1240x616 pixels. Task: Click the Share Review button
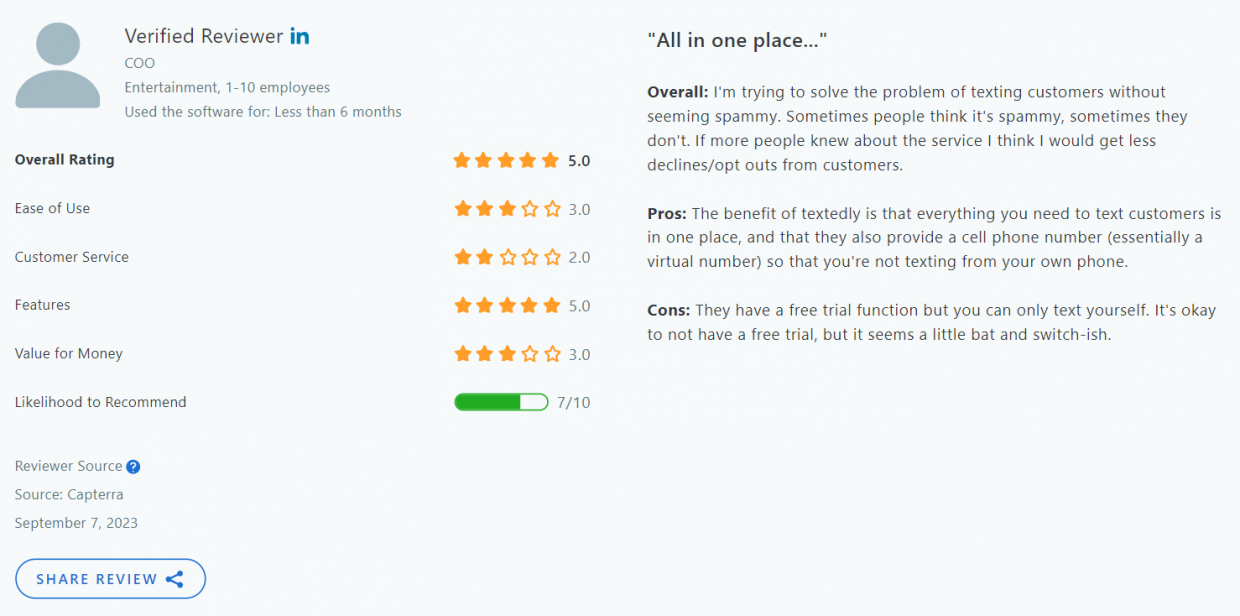(110, 579)
